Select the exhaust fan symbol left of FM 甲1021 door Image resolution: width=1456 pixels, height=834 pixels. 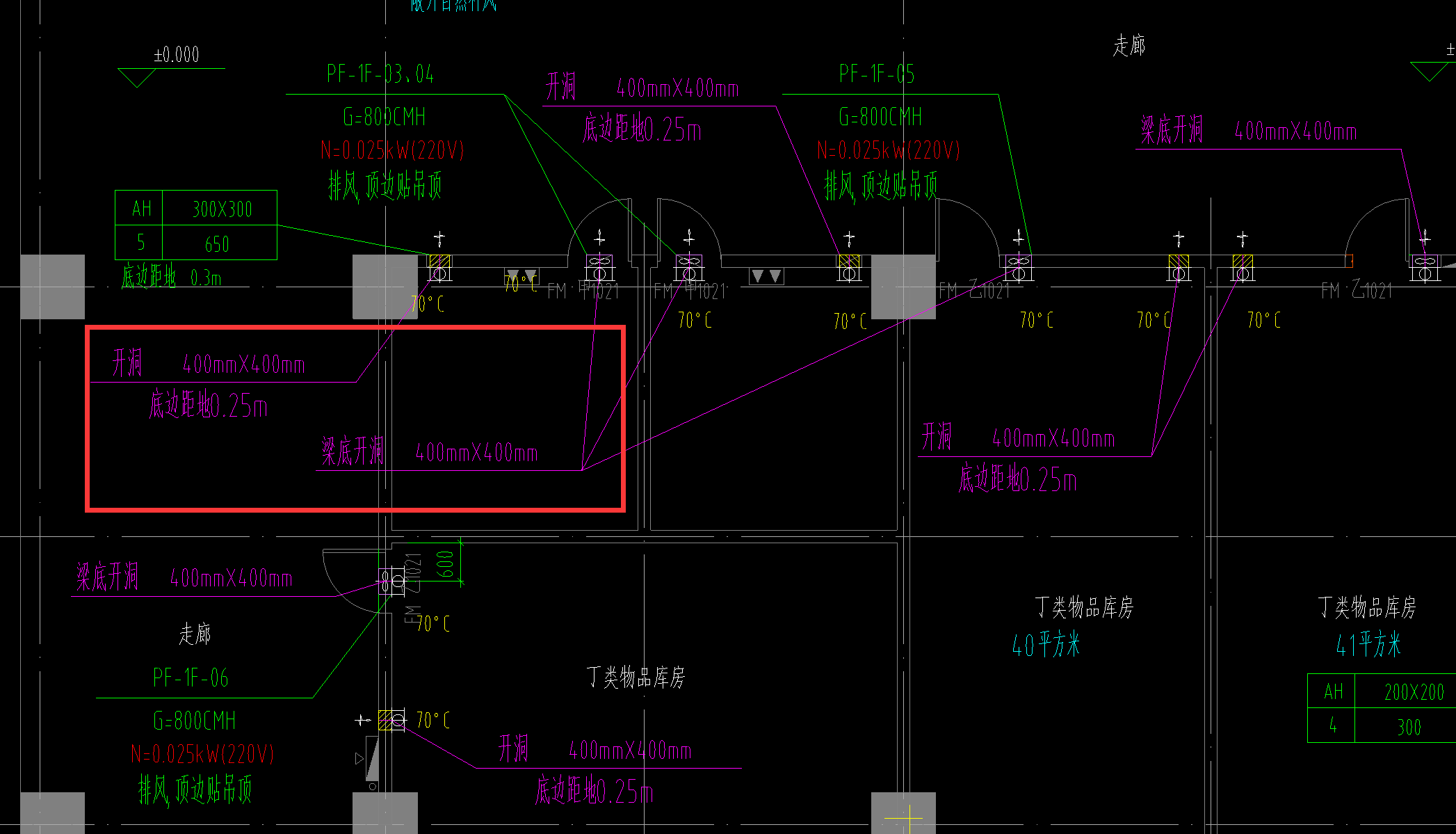(599, 268)
